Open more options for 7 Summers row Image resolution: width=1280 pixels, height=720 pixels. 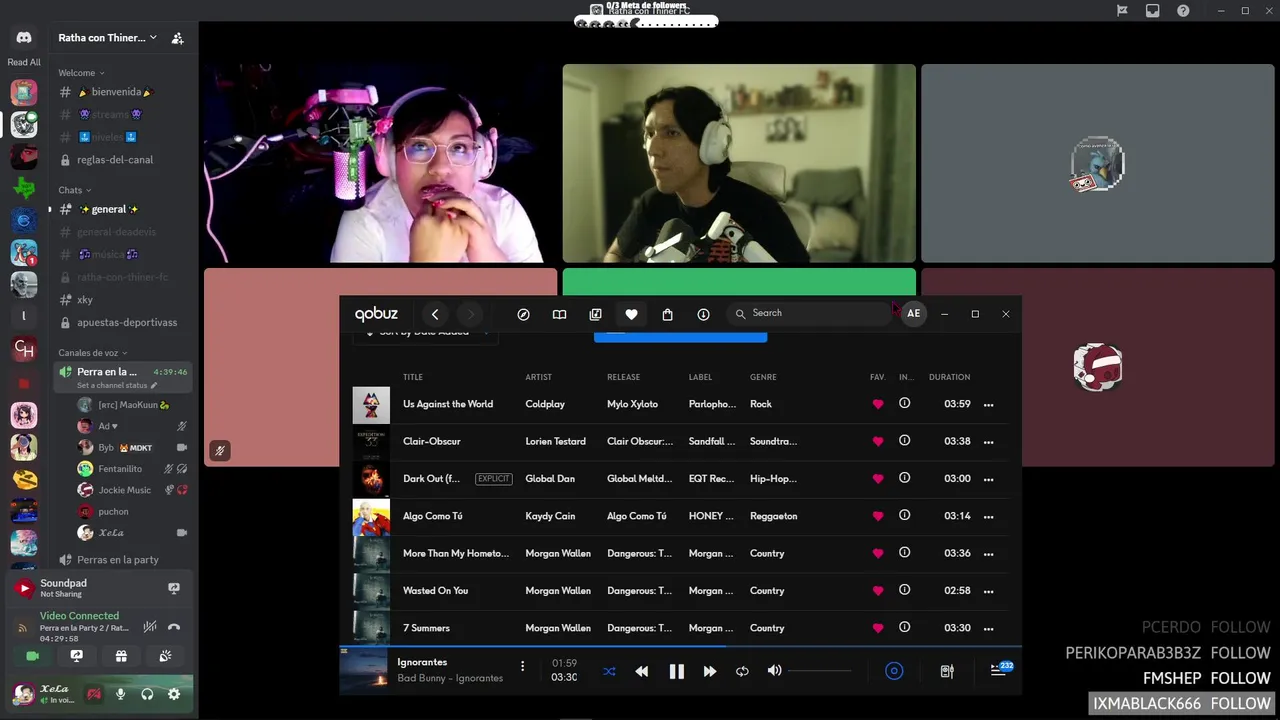(x=989, y=629)
